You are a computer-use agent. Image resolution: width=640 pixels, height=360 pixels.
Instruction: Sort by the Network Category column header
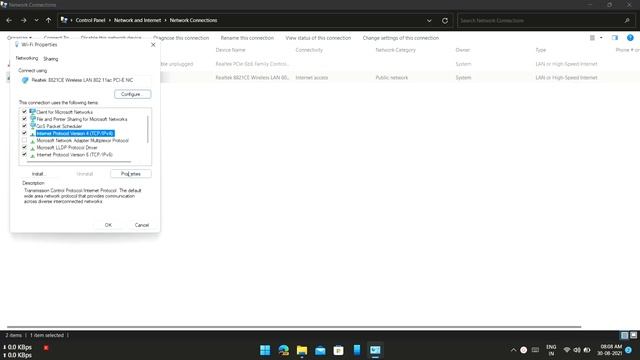[395, 50]
